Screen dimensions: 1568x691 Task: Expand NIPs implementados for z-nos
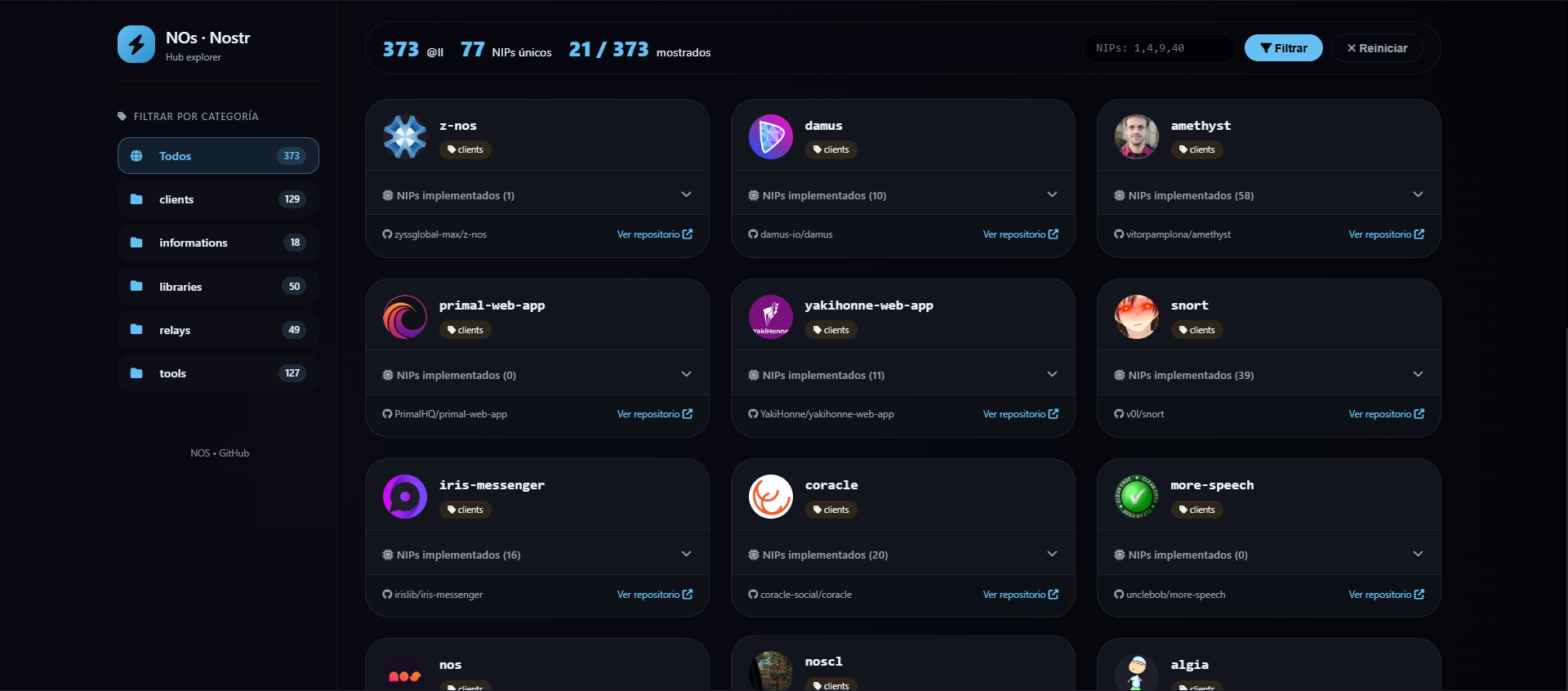point(537,195)
